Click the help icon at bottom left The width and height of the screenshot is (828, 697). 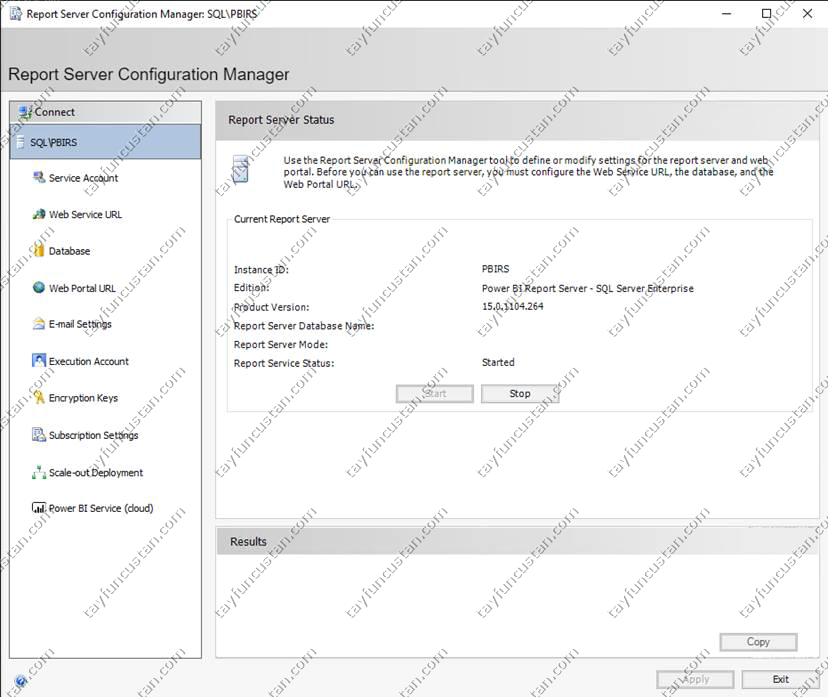pyautogui.click(x=21, y=681)
